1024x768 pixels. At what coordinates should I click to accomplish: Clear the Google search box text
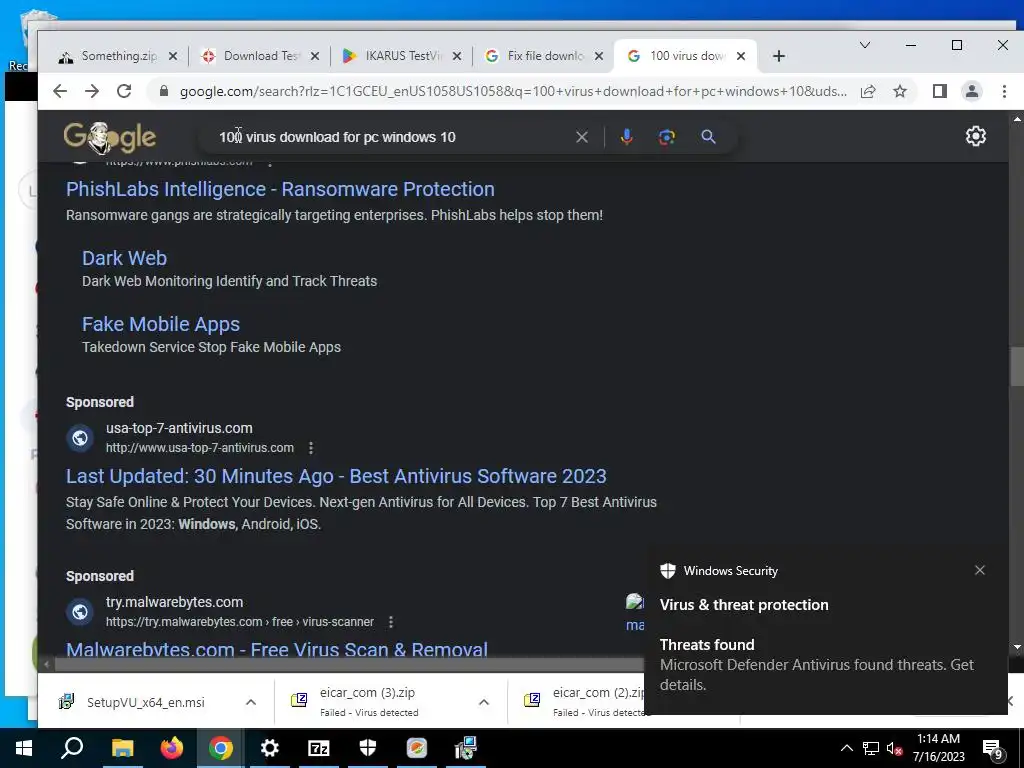582,137
